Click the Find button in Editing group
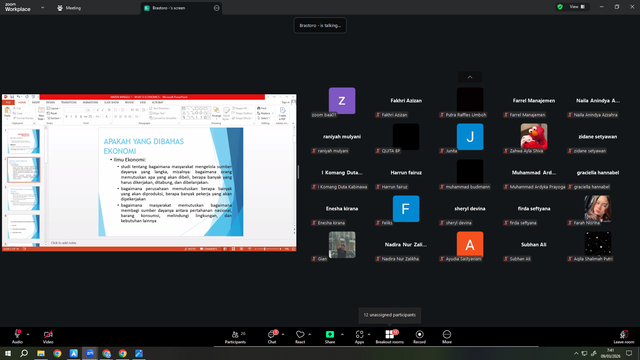This screenshot has width=640, height=360. coord(262,108)
